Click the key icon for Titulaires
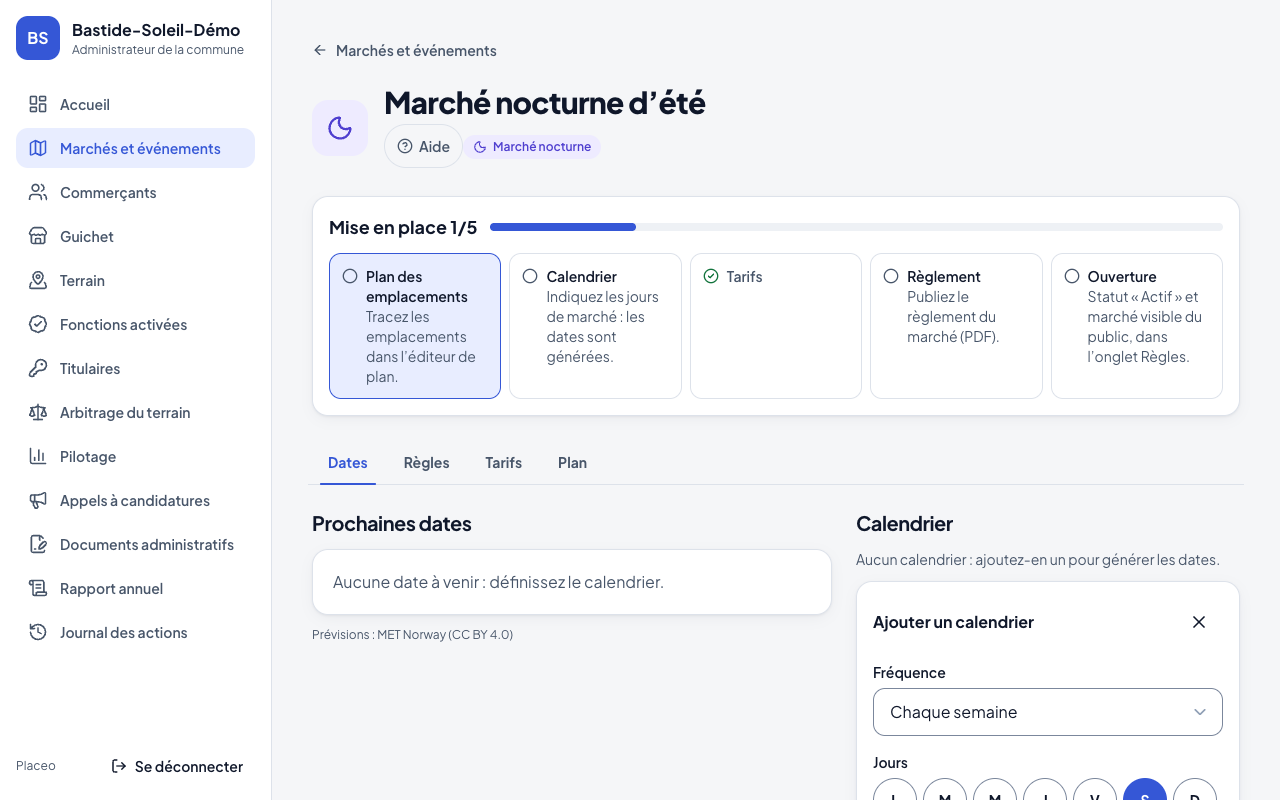This screenshot has height=800, width=1280. pyautogui.click(x=38, y=368)
